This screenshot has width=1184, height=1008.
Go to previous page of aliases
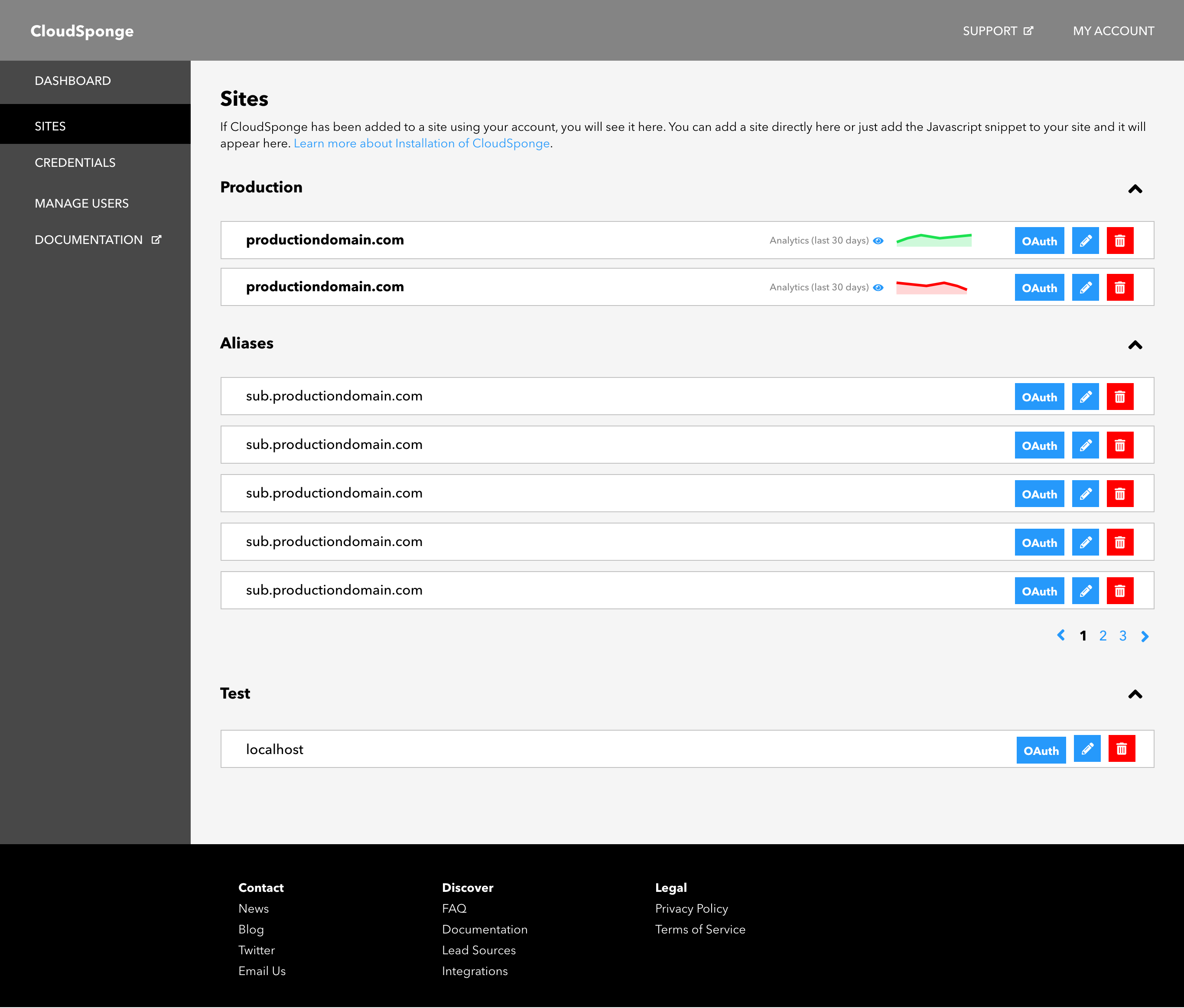coord(1061,635)
